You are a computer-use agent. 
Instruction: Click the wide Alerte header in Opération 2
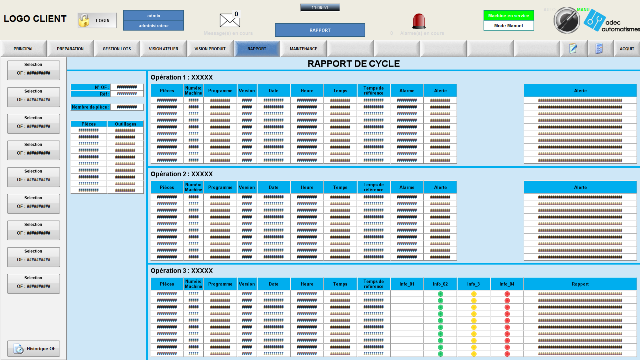coord(580,187)
